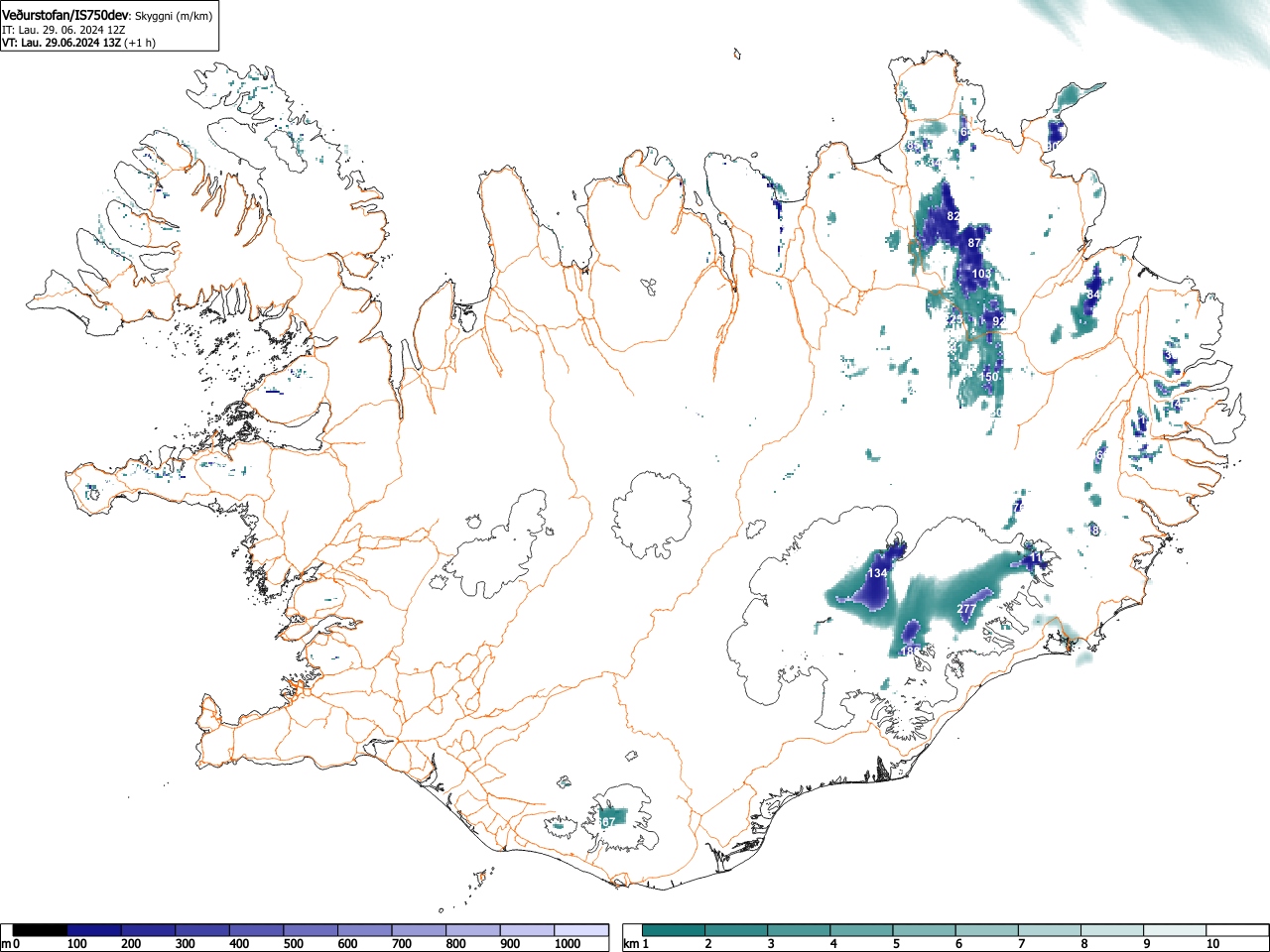Click the 'm 0' legend label
The height and width of the screenshot is (952, 1270).
10,944
